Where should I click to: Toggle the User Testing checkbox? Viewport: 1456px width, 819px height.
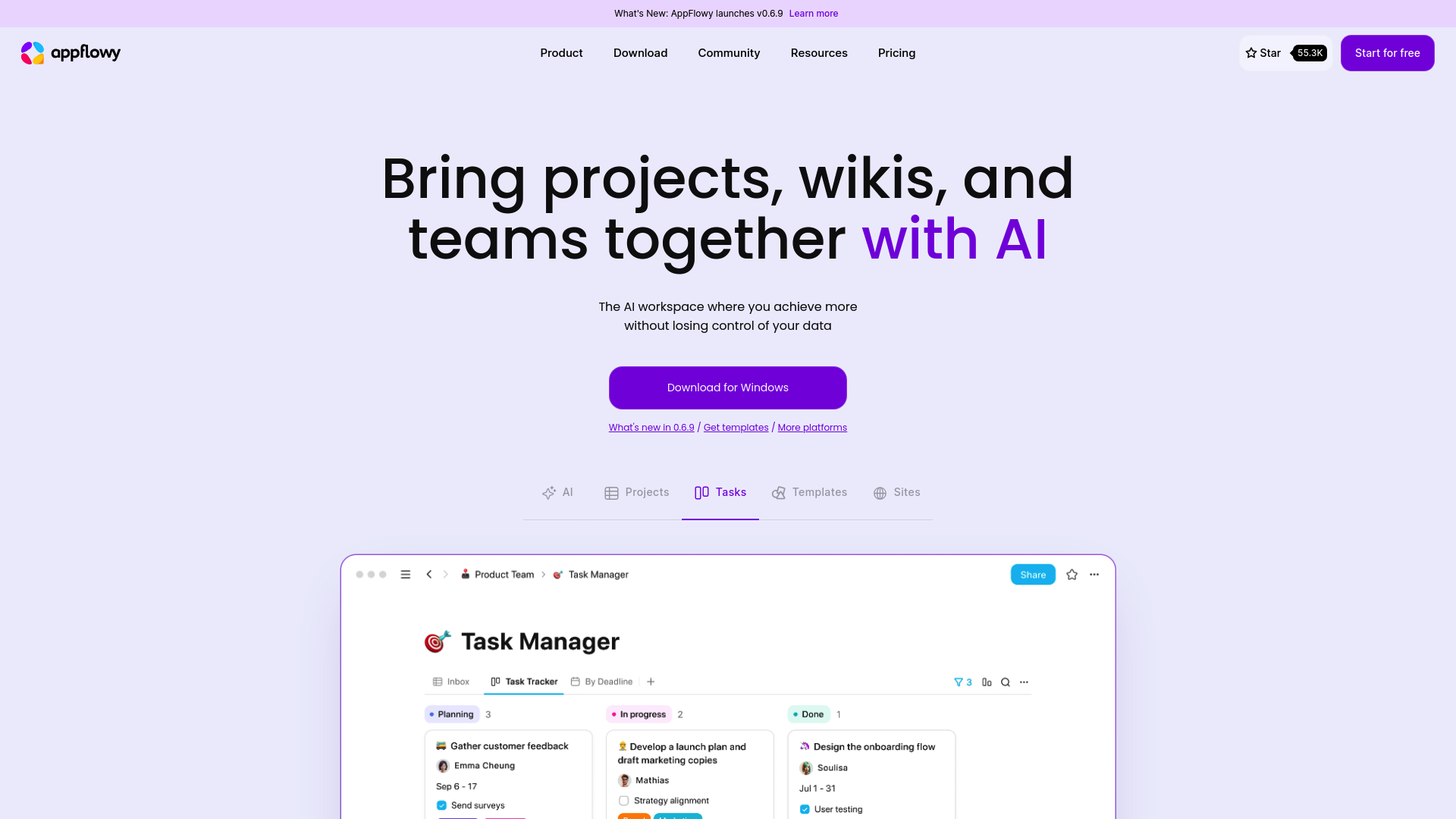(805, 808)
